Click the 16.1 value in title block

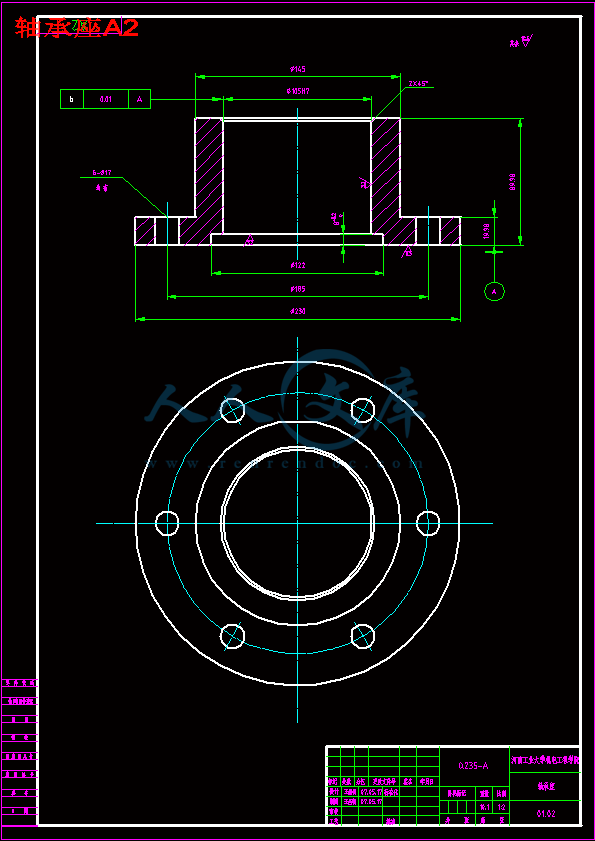tap(484, 807)
